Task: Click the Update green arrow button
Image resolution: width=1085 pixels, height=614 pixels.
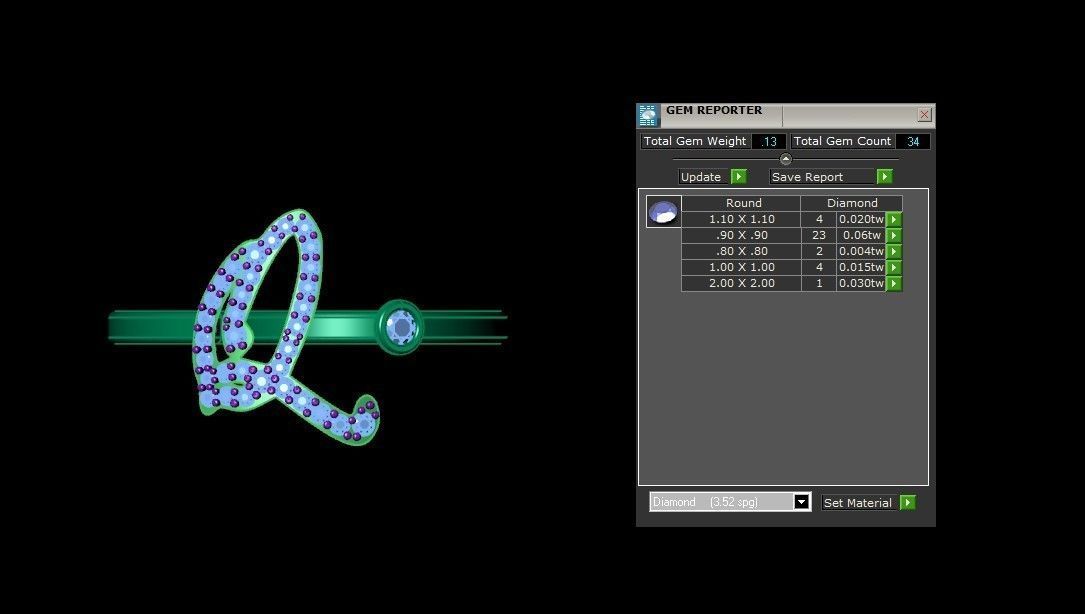Action: (x=738, y=177)
